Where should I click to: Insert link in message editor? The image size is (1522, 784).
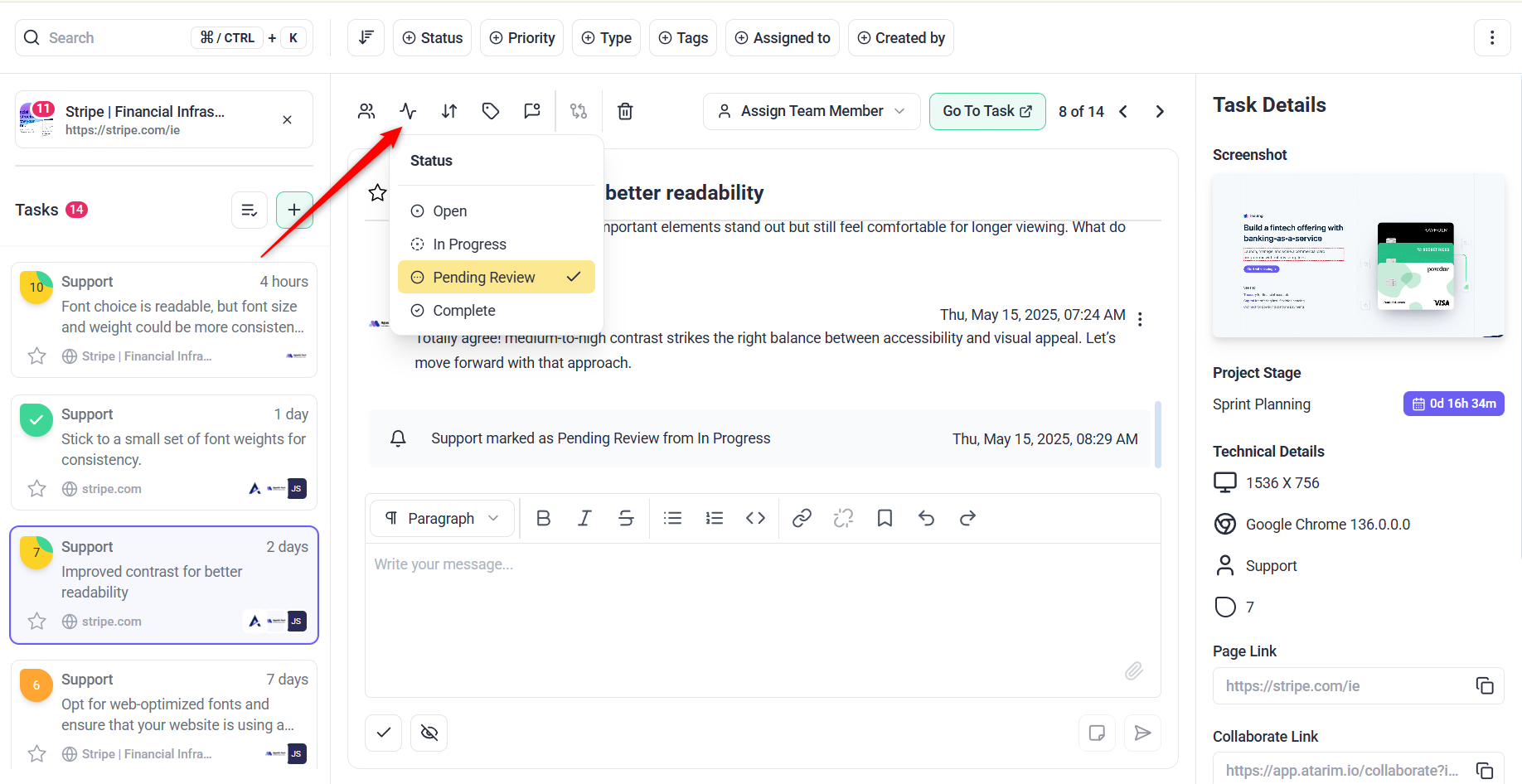[x=802, y=519]
